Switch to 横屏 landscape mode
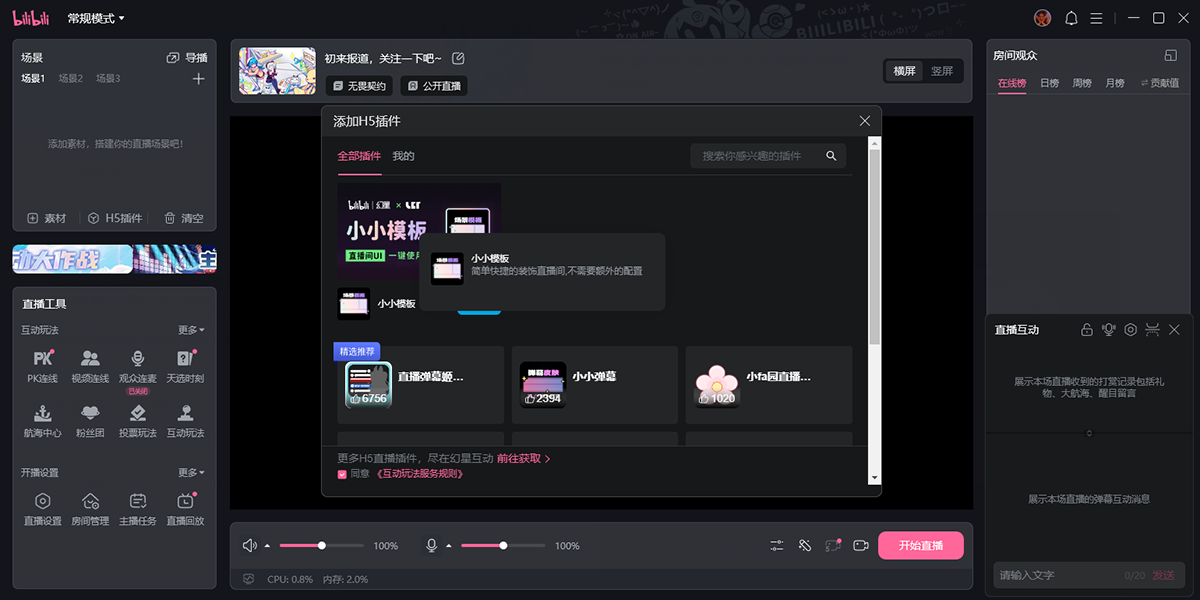The image size is (1200, 600). tap(904, 71)
